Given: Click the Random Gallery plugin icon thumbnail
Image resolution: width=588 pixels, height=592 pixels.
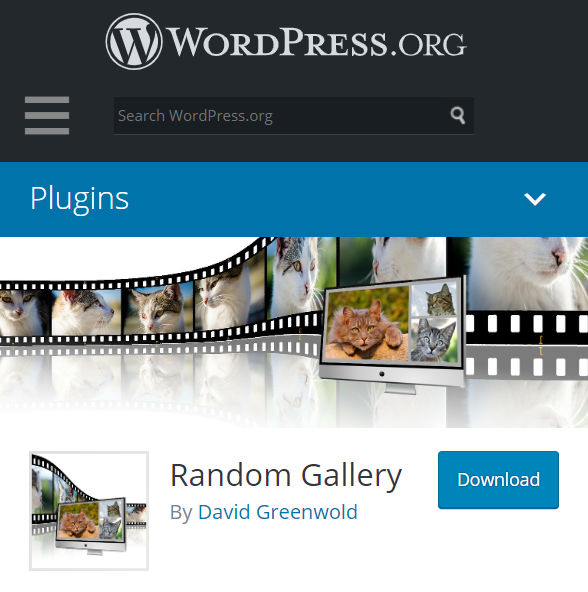Looking at the screenshot, I should pos(89,510).
